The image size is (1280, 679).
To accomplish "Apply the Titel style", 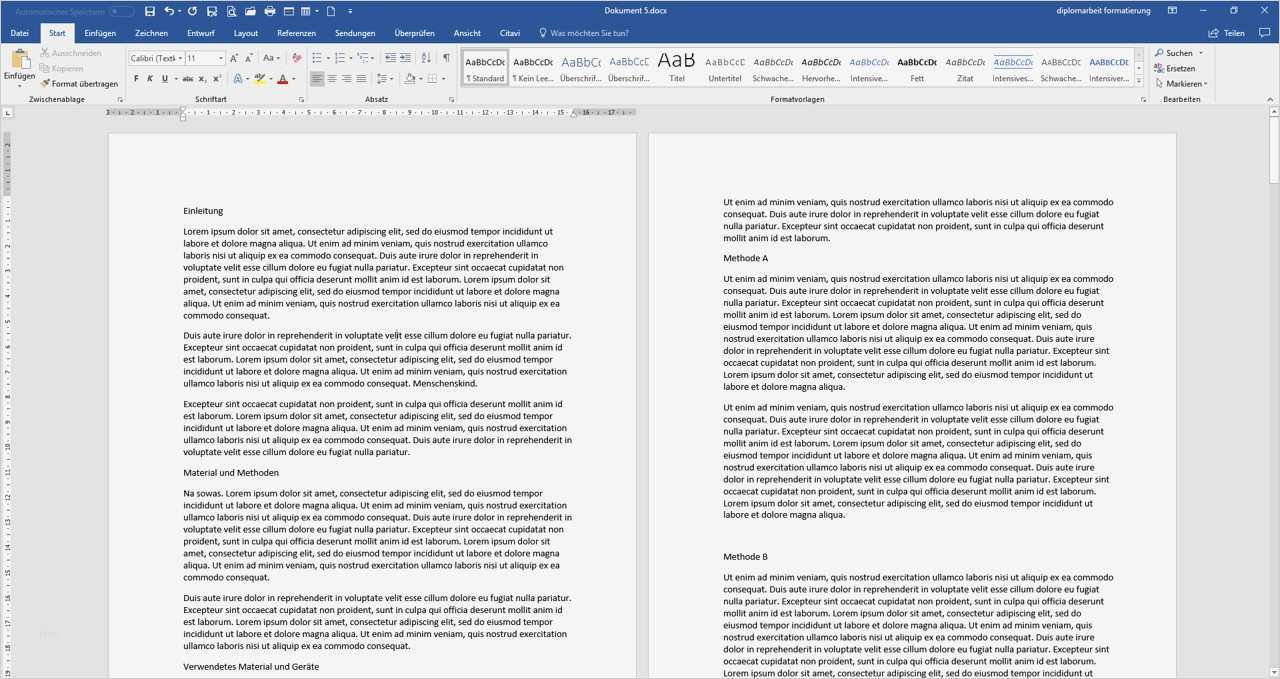I will [677, 67].
